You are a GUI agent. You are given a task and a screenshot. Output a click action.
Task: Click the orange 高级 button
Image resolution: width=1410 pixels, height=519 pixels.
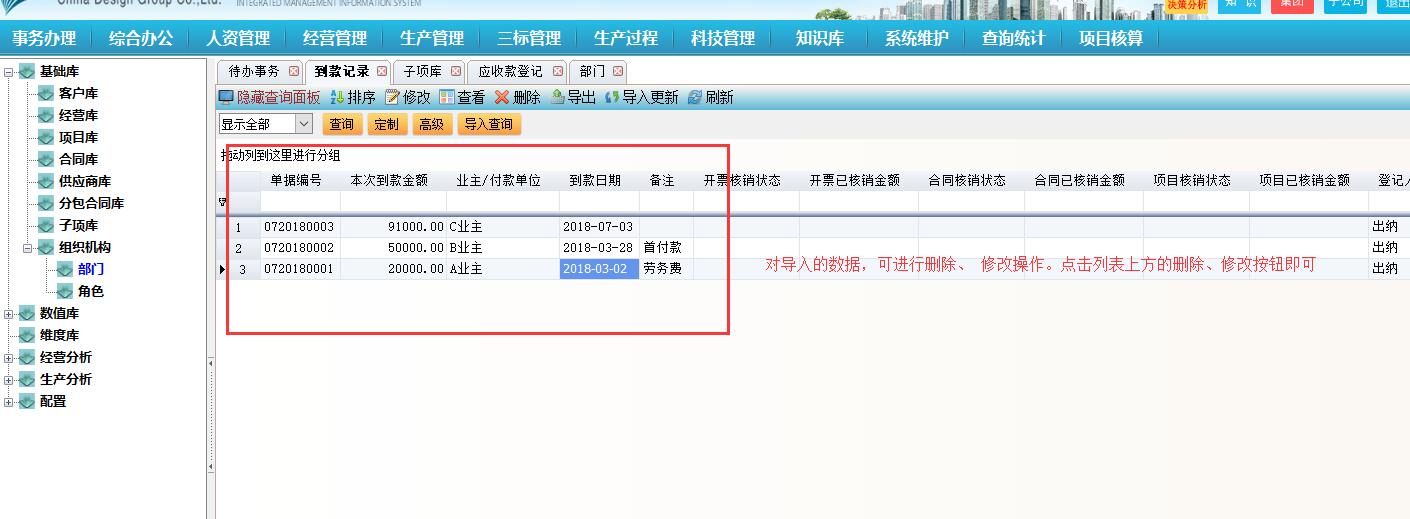[x=431, y=124]
